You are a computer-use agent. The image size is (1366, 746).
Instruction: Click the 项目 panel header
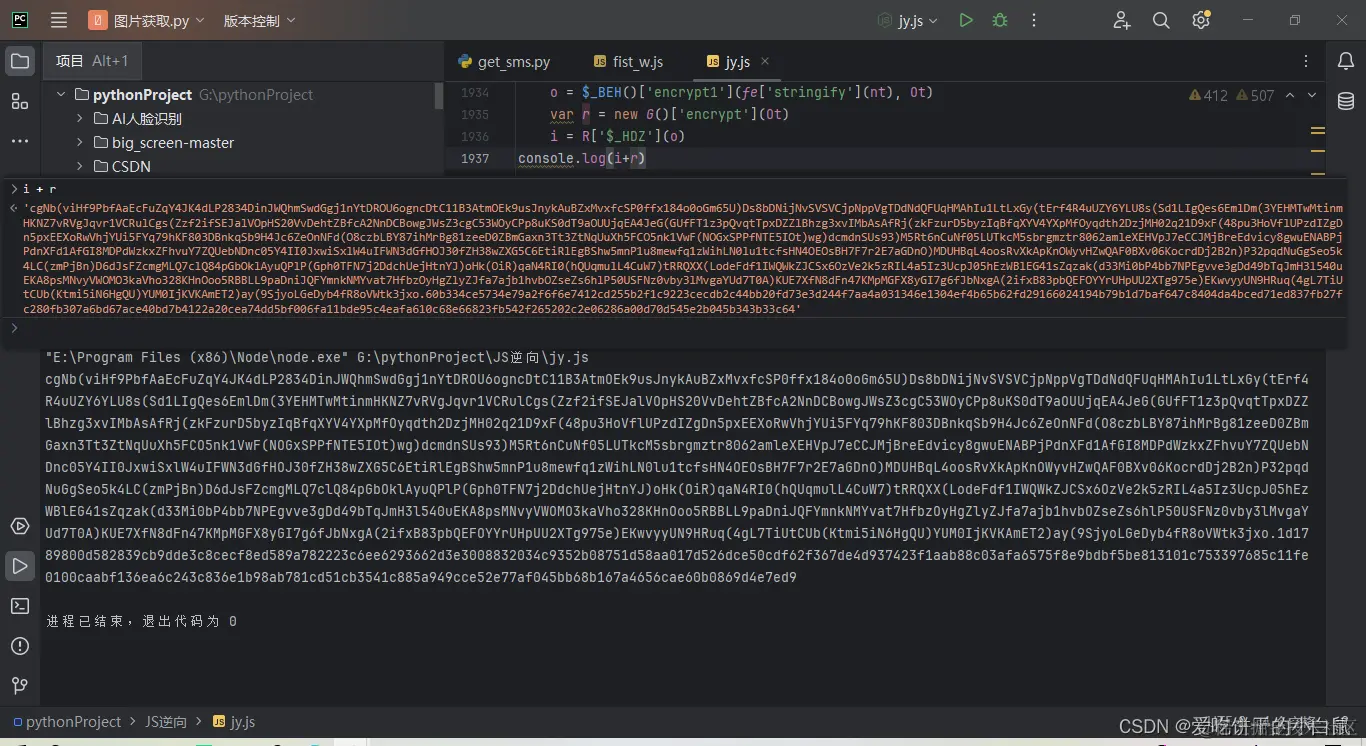pos(92,61)
